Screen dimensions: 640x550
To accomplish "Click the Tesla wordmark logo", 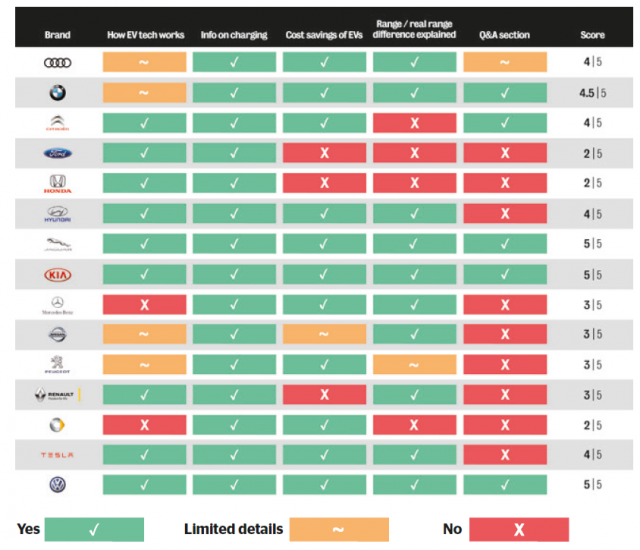I will click(x=57, y=455).
